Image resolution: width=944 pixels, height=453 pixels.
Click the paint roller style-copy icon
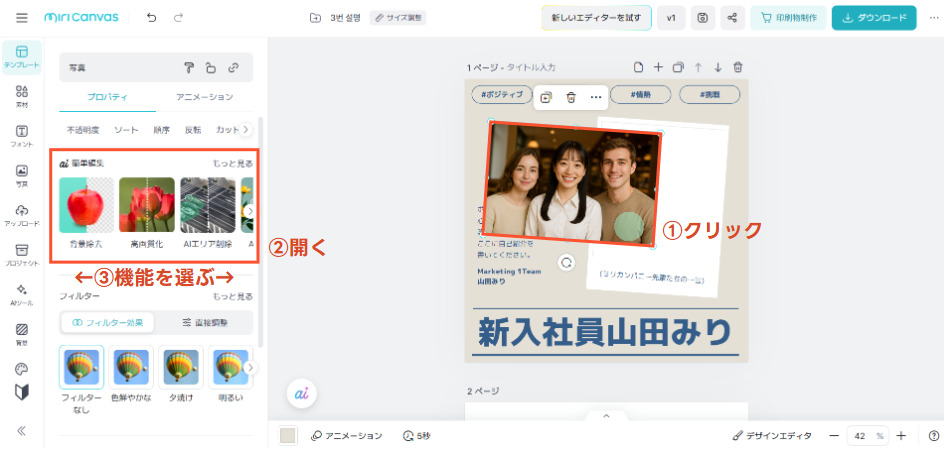point(189,68)
